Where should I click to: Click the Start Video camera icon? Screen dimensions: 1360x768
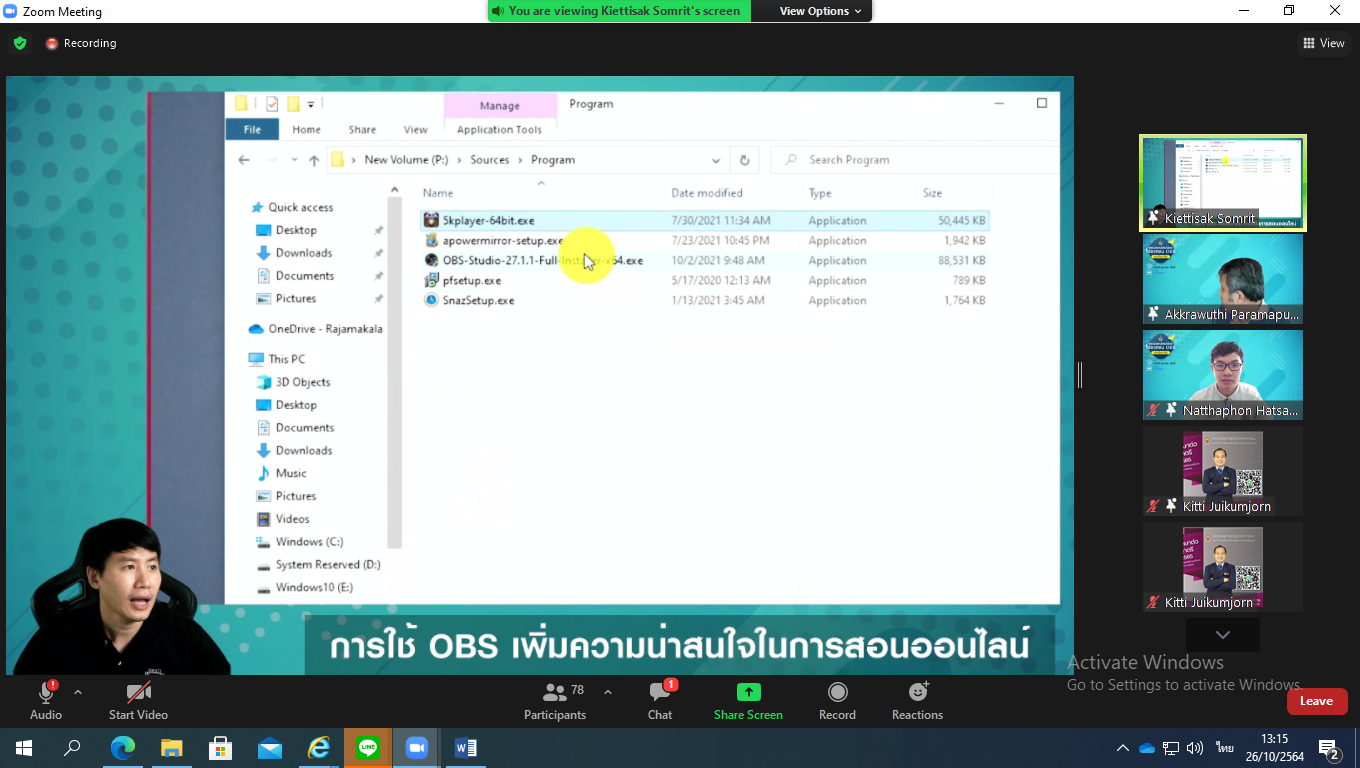[x=138, y=693]
